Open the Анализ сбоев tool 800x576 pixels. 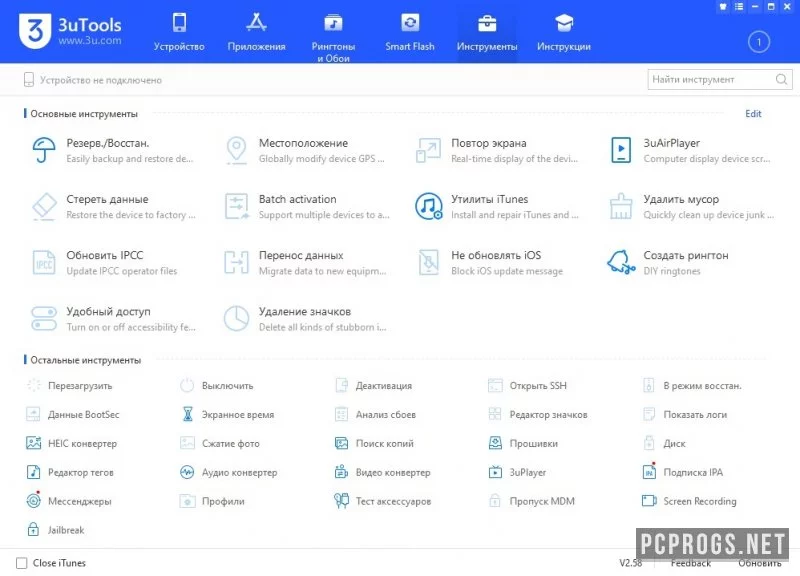point(375,414)
